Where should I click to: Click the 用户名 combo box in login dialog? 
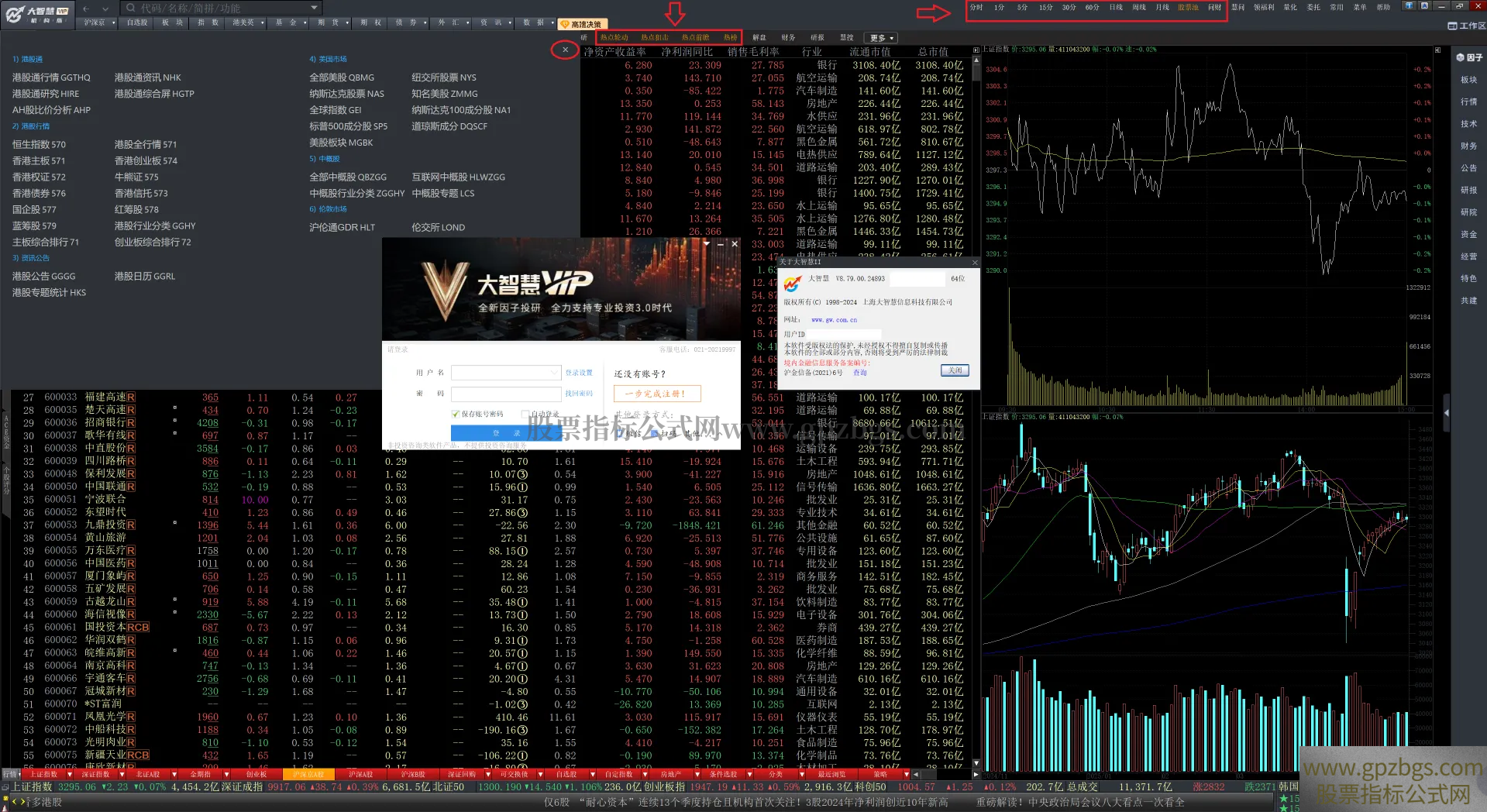[x=506, y=373]
